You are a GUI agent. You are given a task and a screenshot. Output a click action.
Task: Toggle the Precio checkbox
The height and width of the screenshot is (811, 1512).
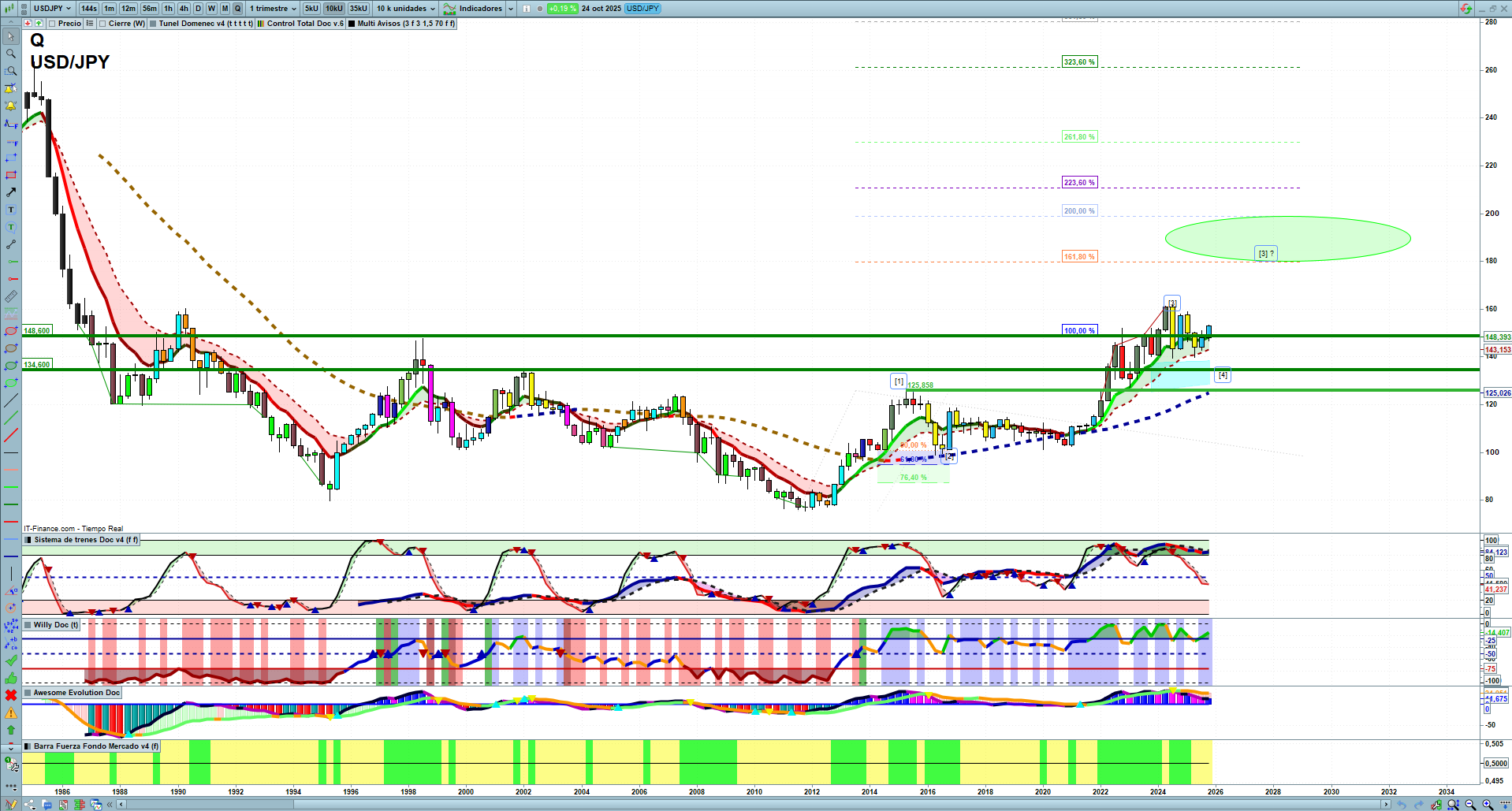pos(52,24)
